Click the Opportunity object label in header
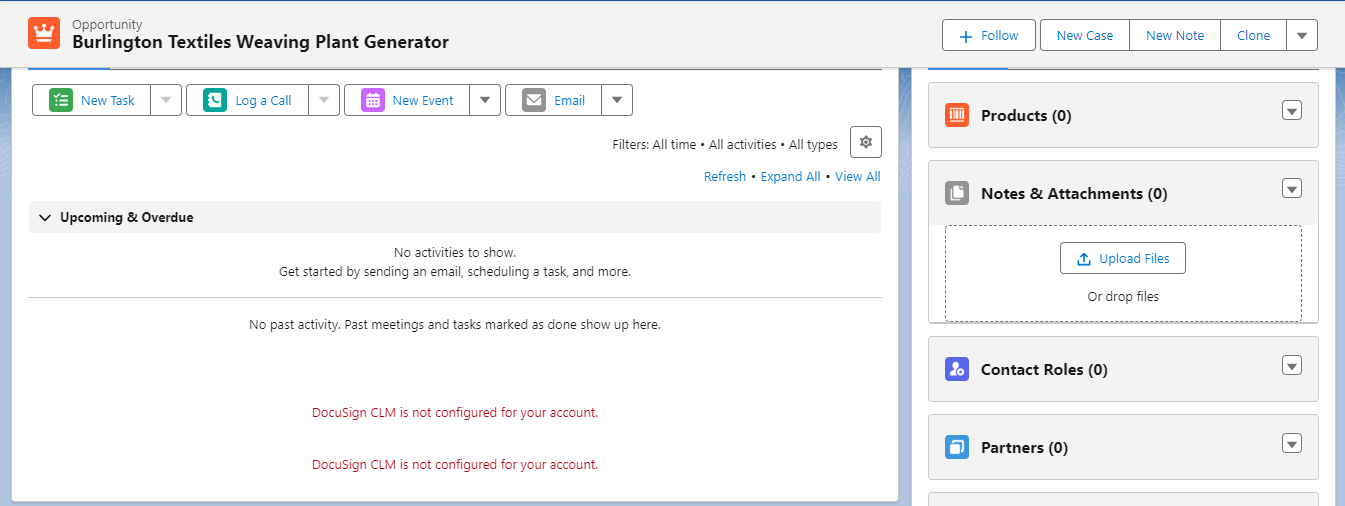Image resolution: width=1345 pixels, height=506 pixels. click(107, 24)
